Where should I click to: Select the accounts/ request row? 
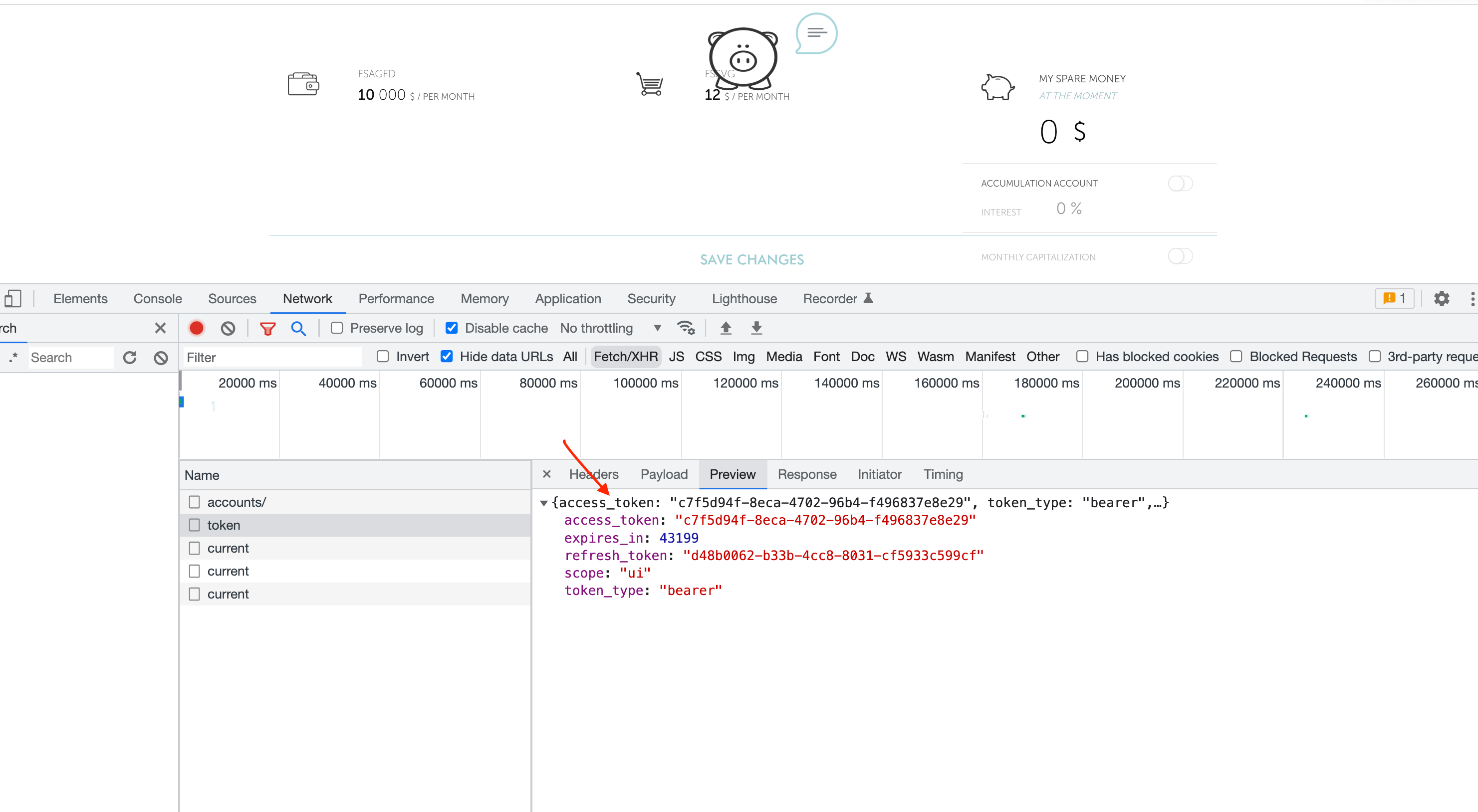[355, 502]
